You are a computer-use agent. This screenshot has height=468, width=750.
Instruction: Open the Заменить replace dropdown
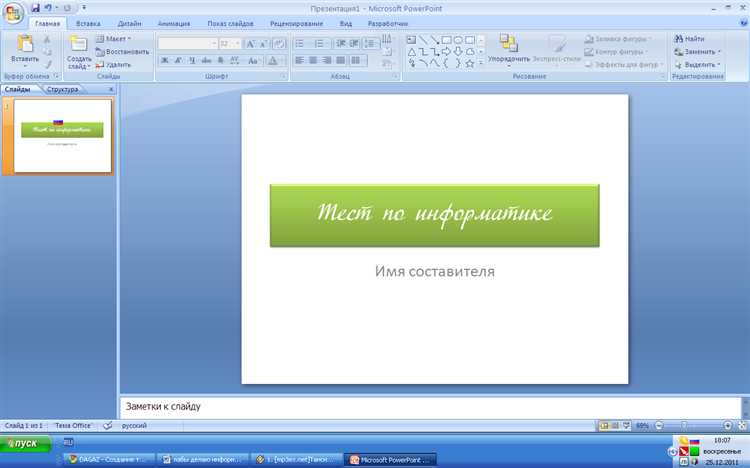[697, 52]
